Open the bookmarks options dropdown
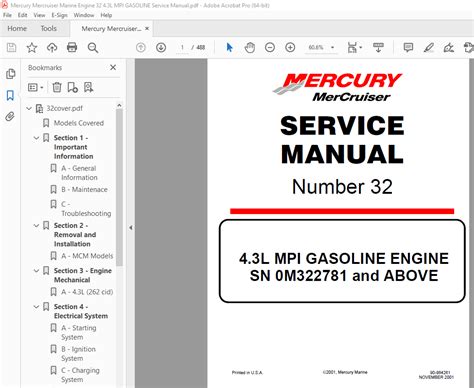Viewport: 474px width, 388px height. coord(36,87)
